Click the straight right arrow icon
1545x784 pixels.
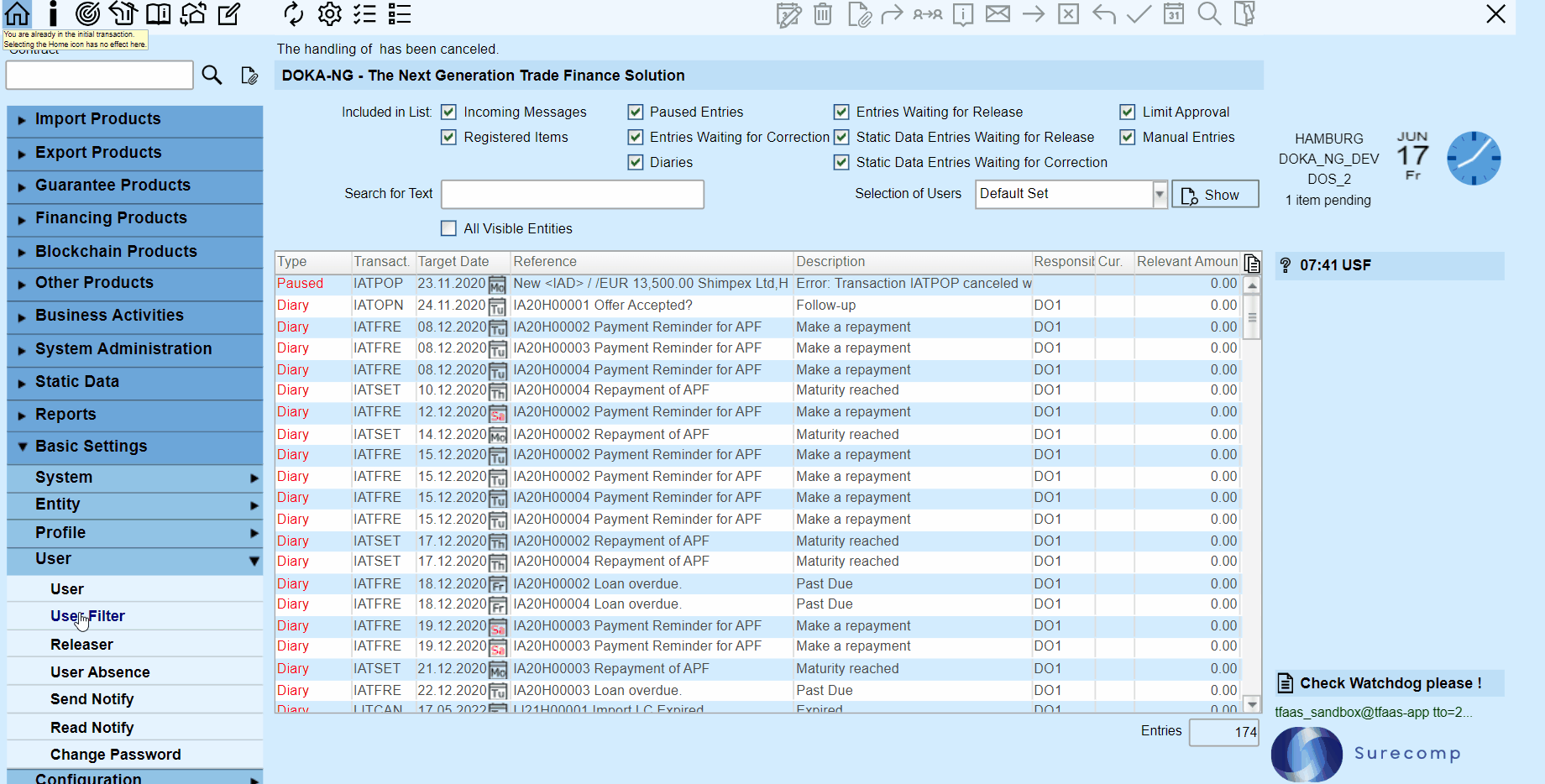click(1034, 13)
